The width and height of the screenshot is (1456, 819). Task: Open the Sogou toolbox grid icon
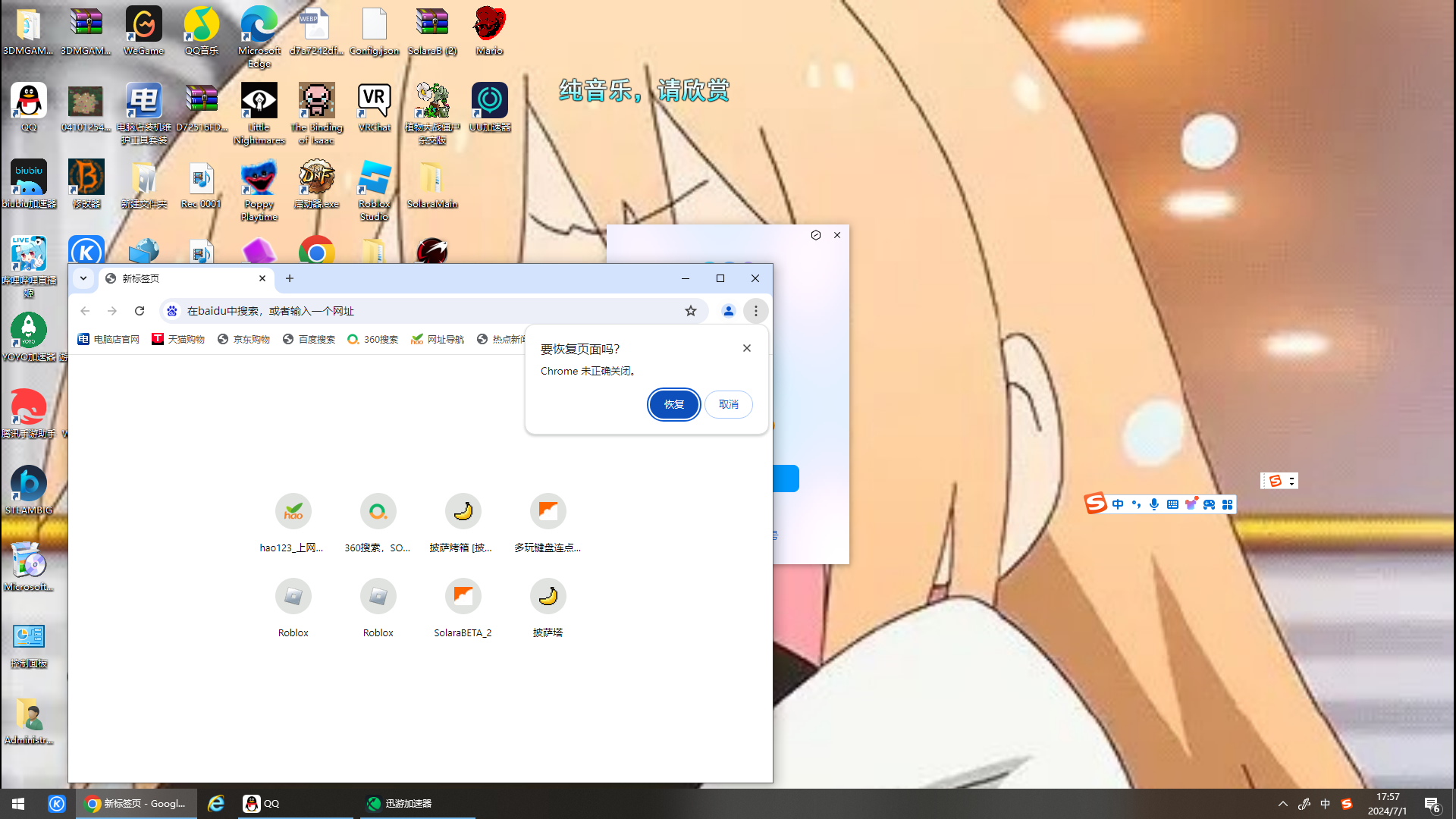(x=1227, y=504)
